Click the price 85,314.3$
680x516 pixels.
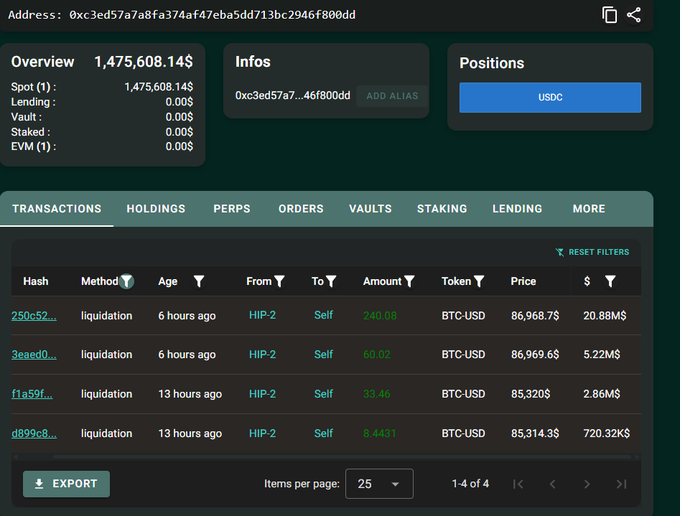(x=535, y=433)
